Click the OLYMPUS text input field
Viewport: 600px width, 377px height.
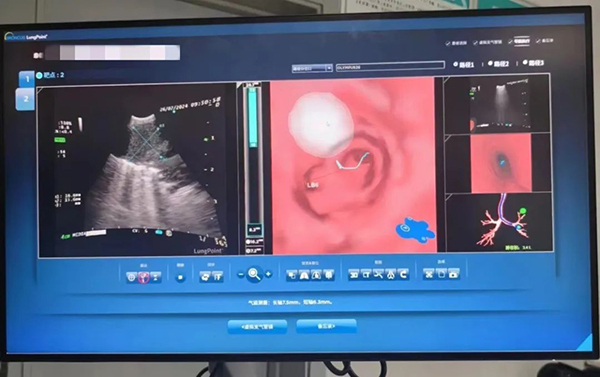[390, 67]
